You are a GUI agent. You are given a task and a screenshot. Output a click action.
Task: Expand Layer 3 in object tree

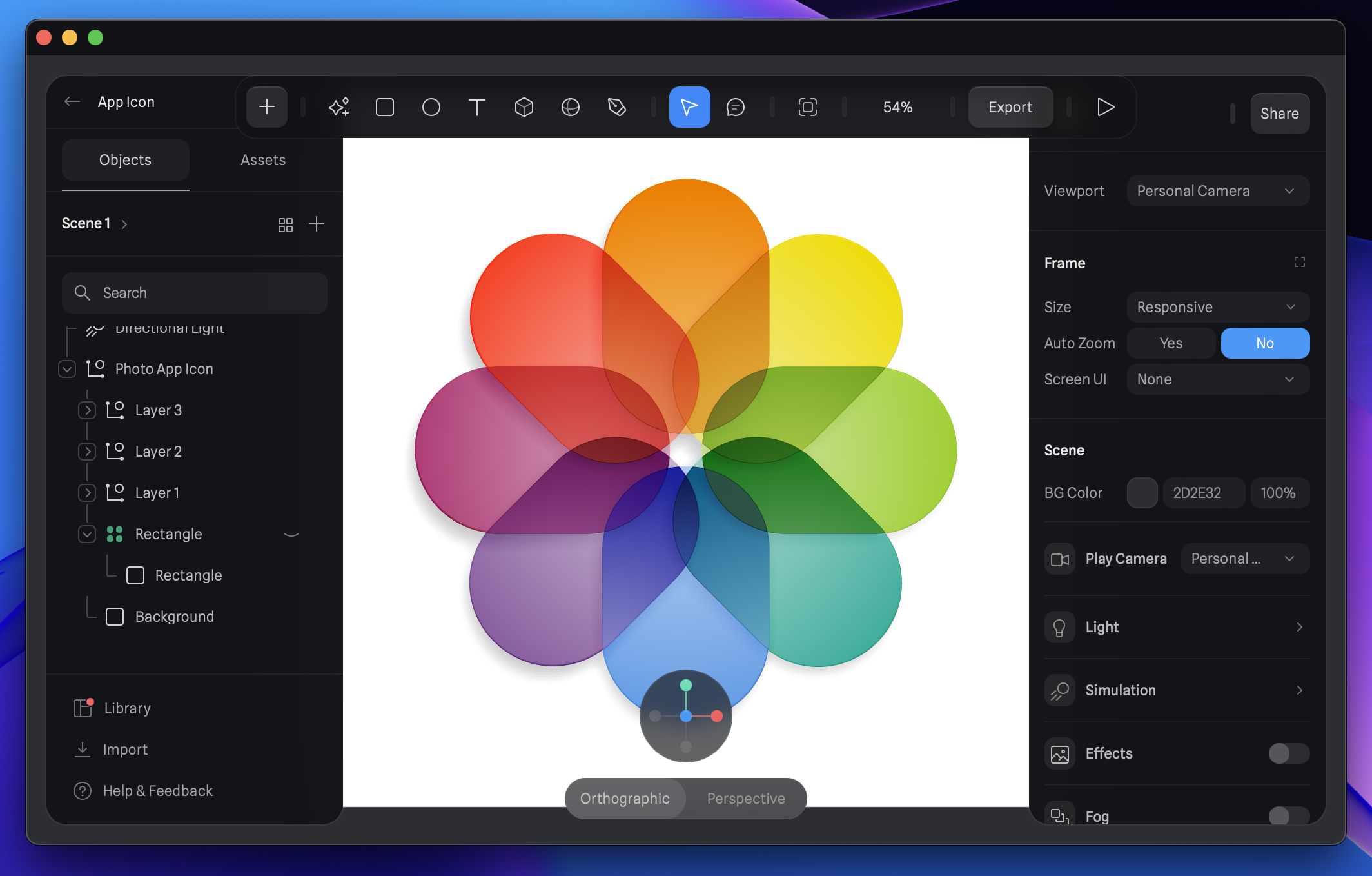[87, 410]
